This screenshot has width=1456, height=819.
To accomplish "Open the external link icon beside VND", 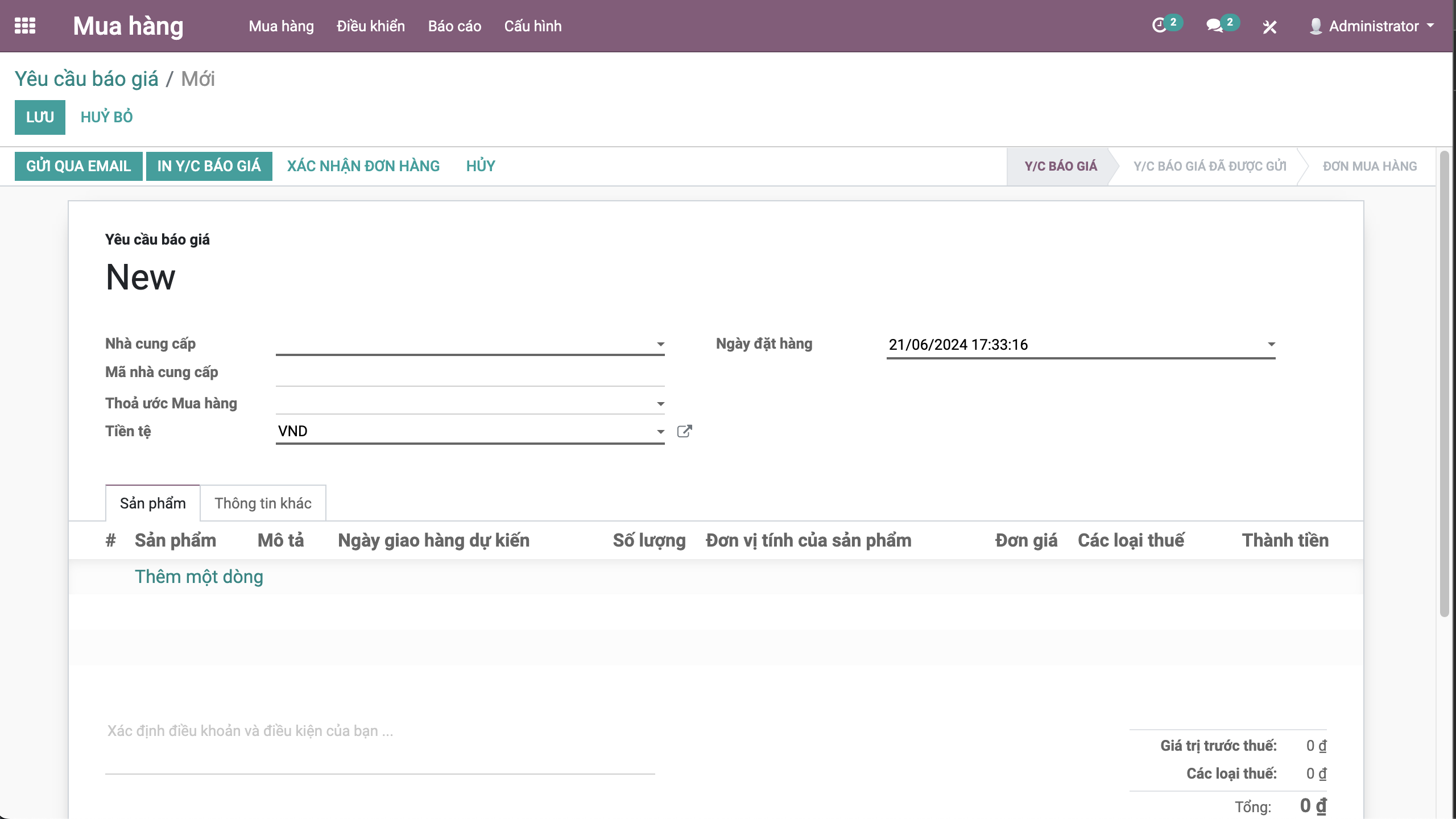I will click(x=685, y=431).
